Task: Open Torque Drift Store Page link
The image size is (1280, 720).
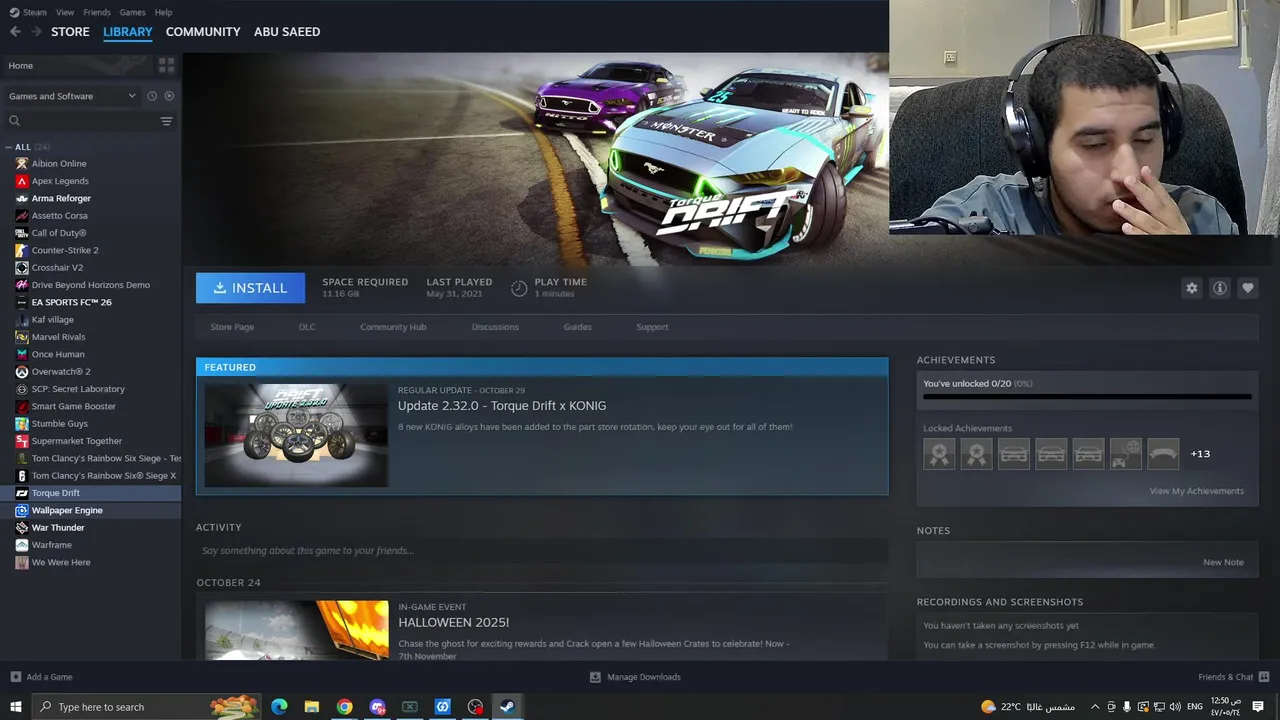Action: click(232, 327)
